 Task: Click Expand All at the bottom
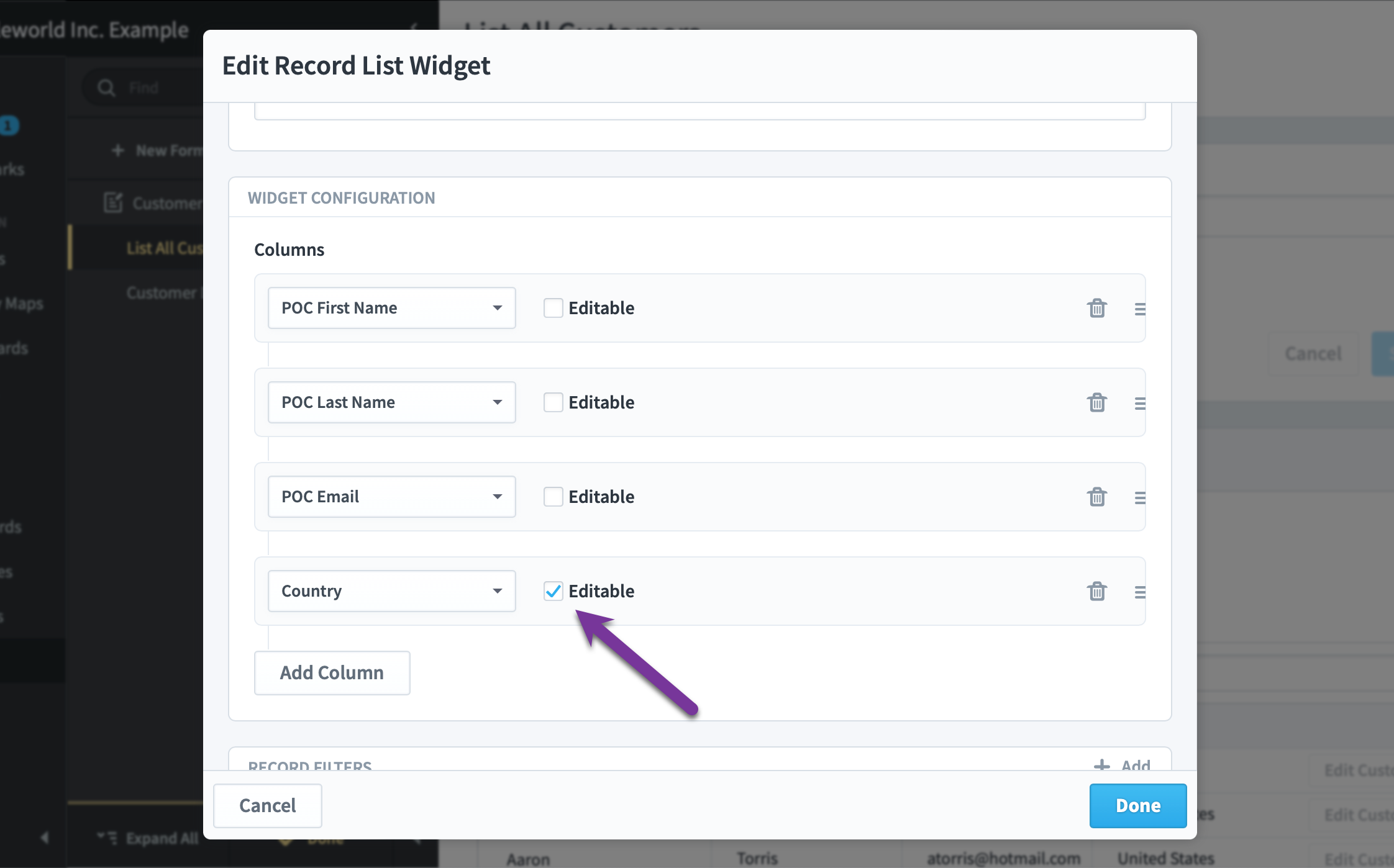coord(160,838)
